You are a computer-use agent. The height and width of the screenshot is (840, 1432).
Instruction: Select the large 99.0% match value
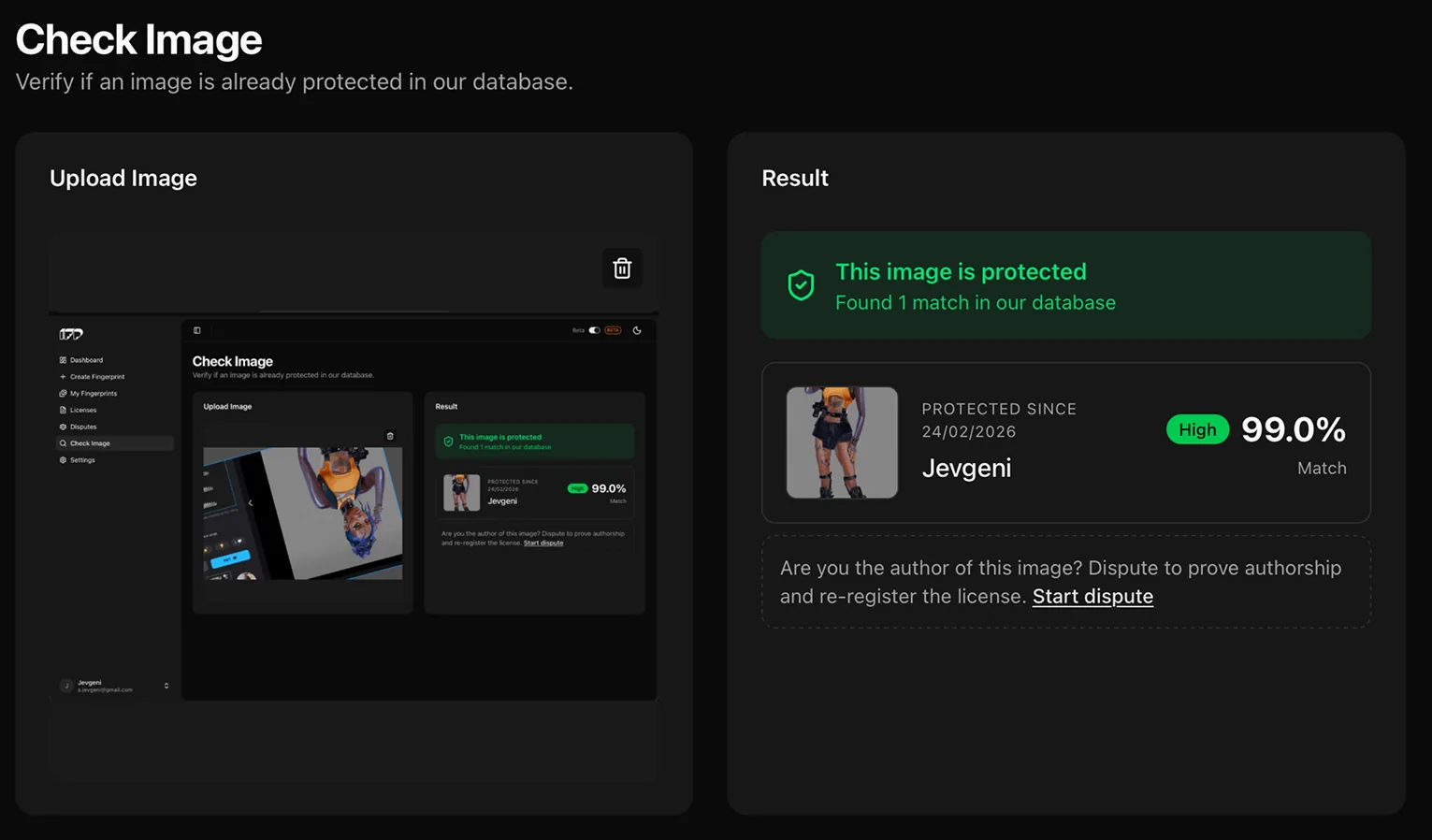point(1293,429)
